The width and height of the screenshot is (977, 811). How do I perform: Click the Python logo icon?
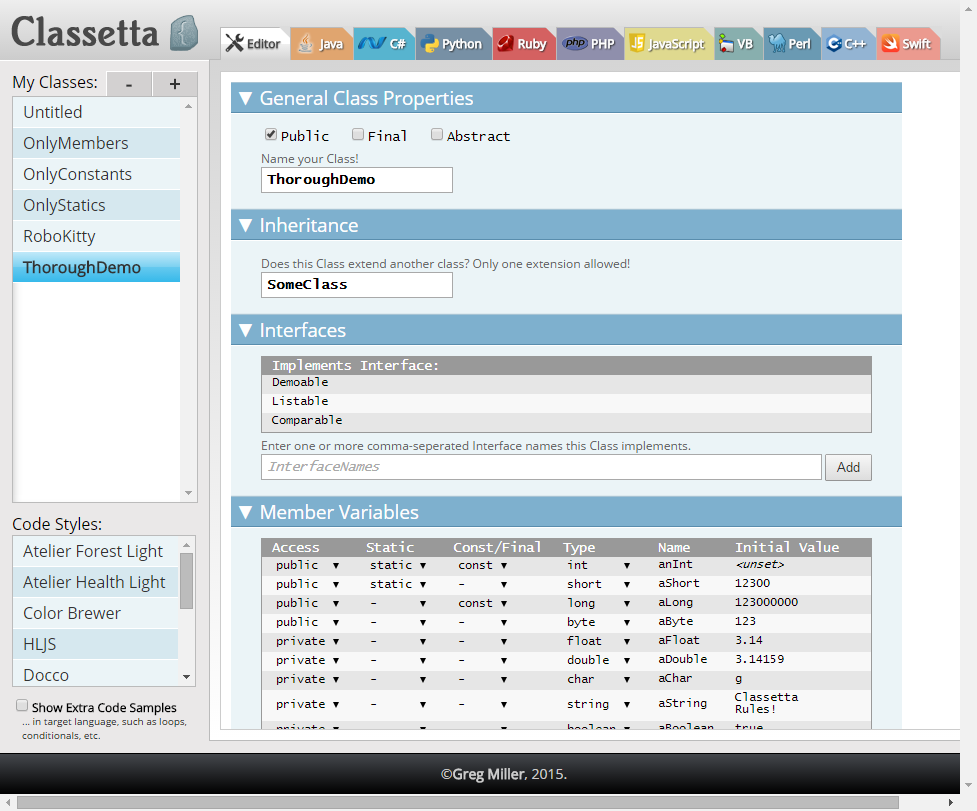point(431,43)
